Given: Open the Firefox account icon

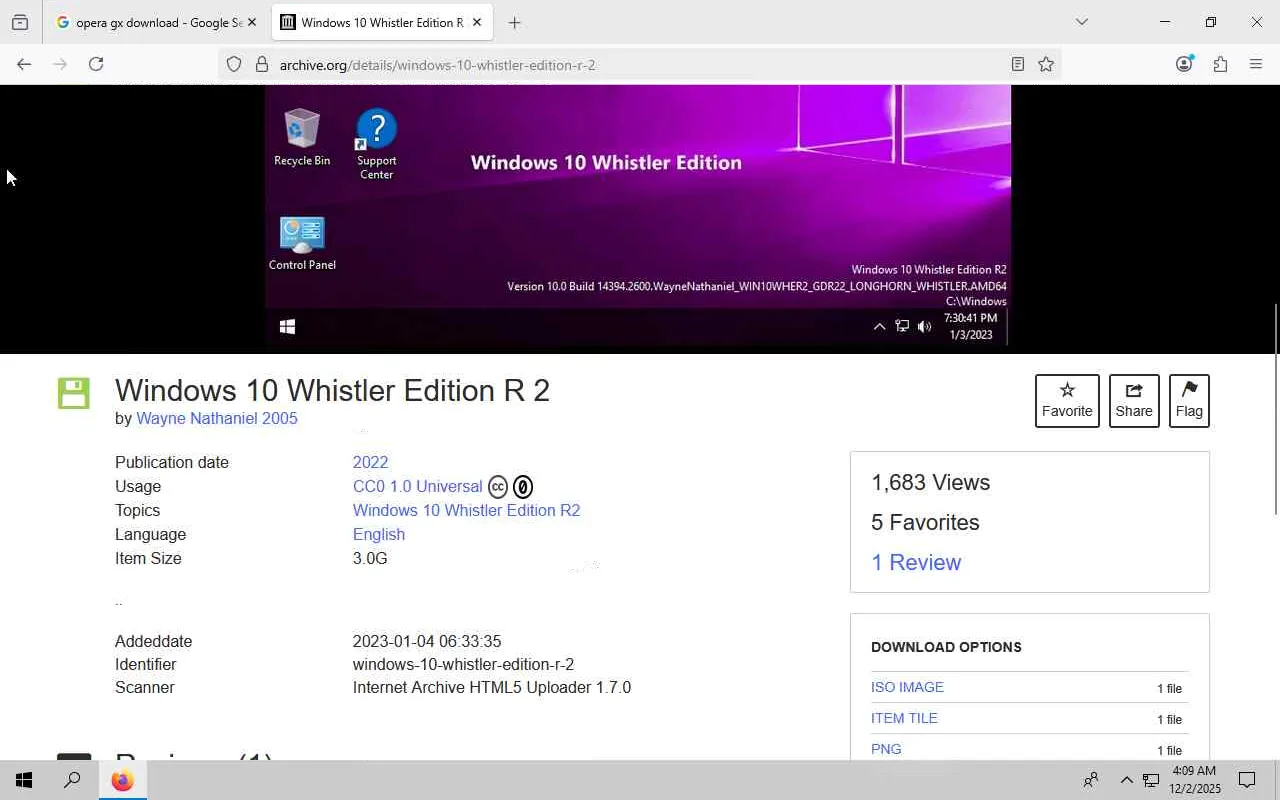Looking at the screenshot, I should (x=1184, y=64).
